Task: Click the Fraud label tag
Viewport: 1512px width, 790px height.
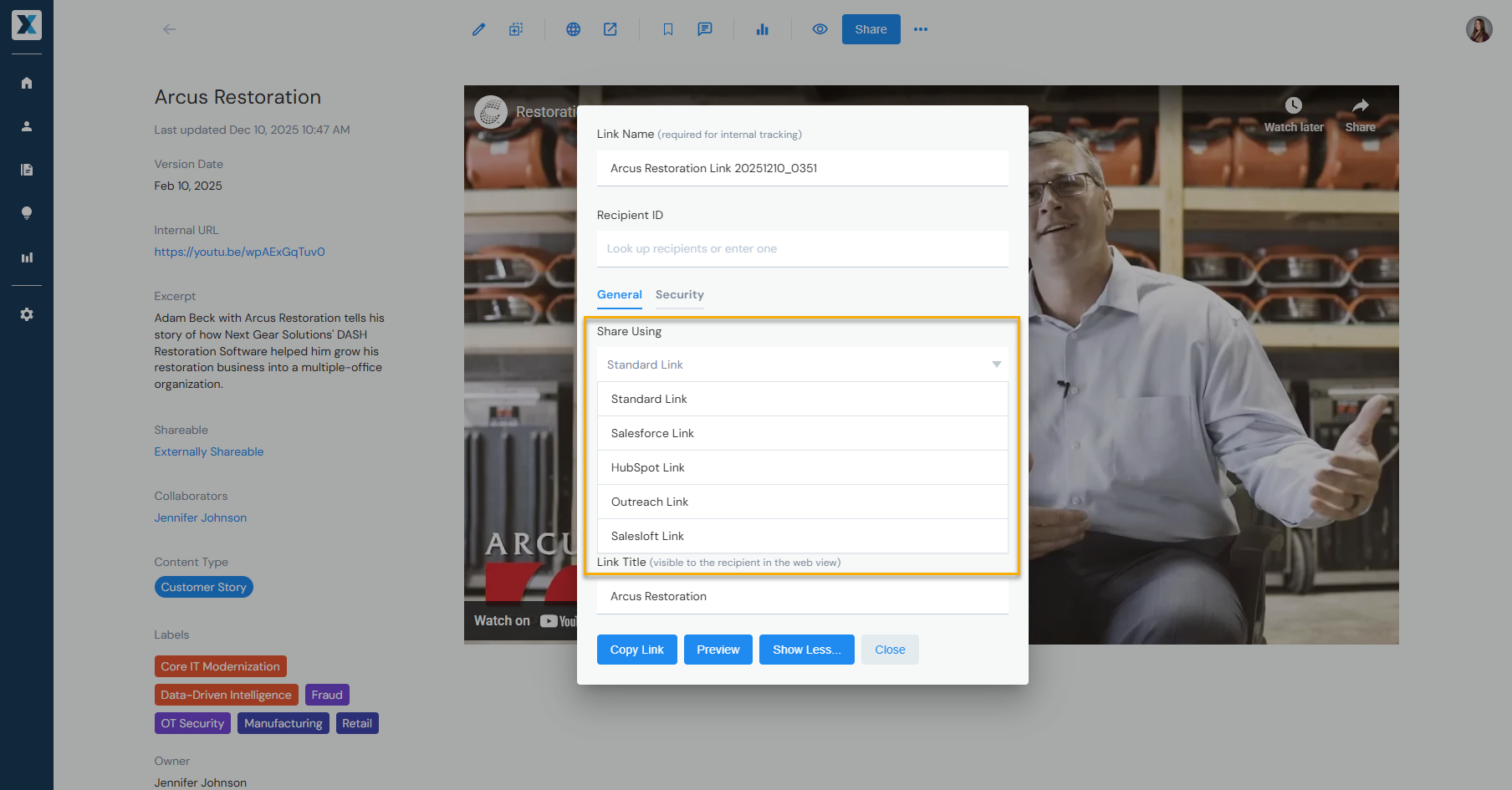Action: pyautogui.click(x=327, y=695)
